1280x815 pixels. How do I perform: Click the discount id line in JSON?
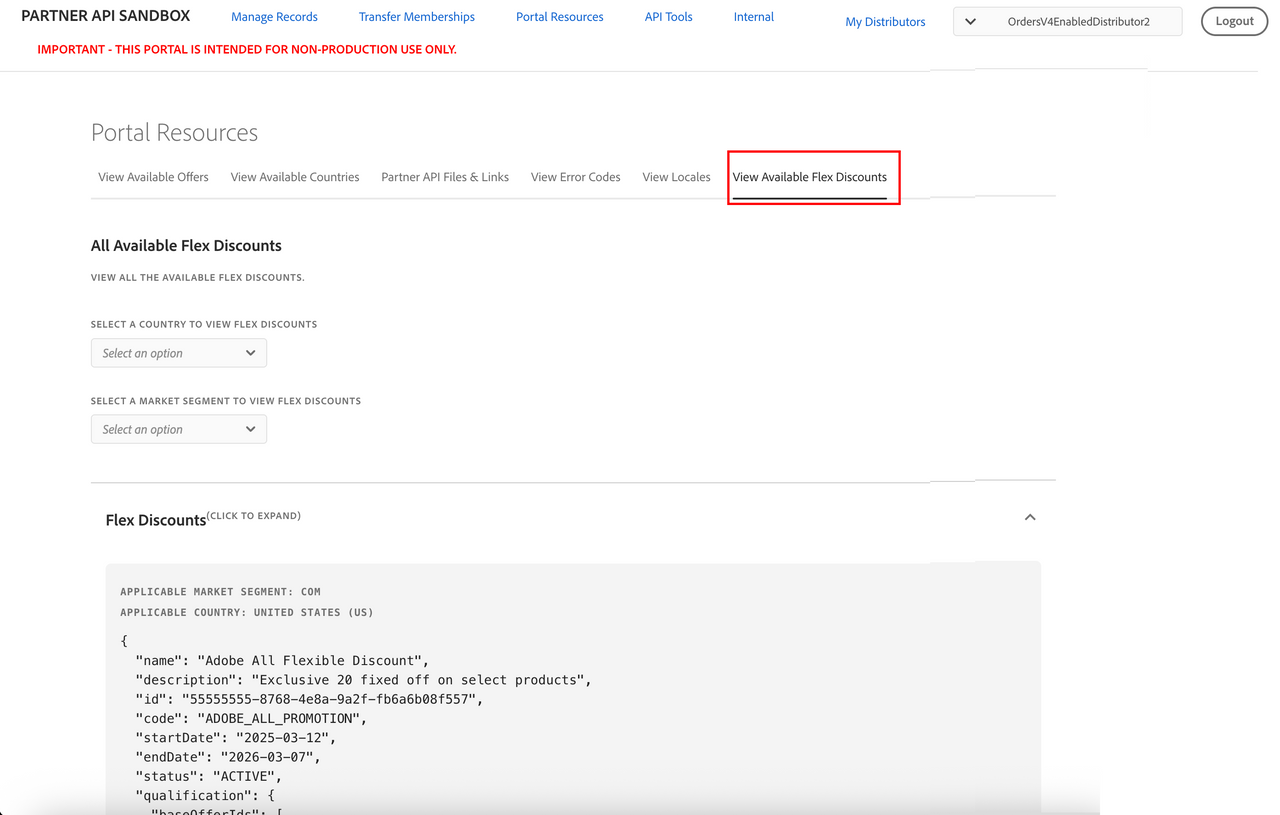309,699
